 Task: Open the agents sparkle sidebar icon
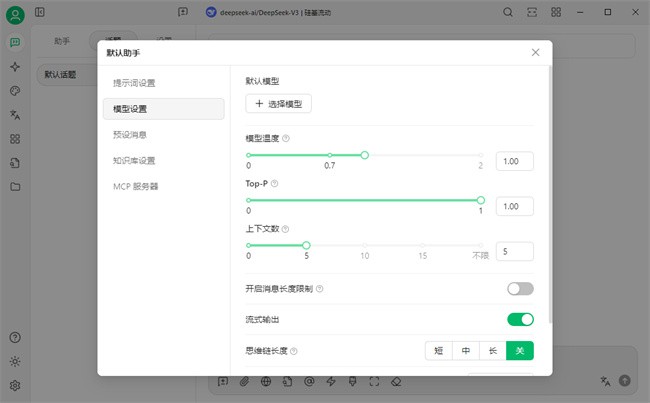point(15,67)
